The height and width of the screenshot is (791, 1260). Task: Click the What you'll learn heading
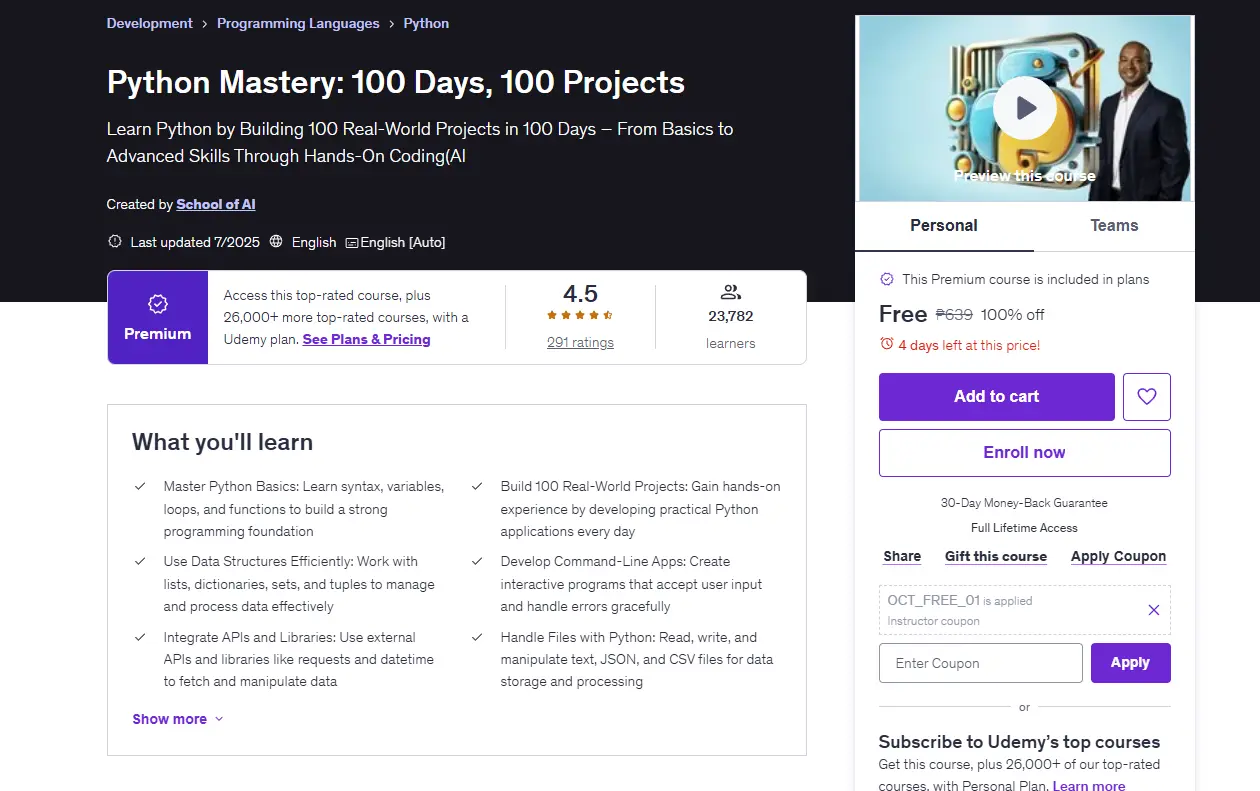[x=222, y=442]
